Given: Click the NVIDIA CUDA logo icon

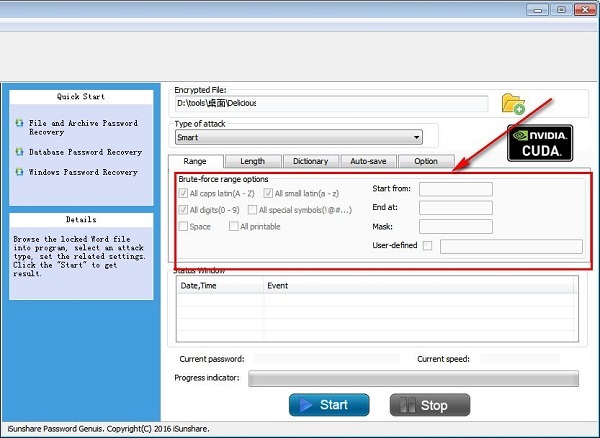Looking at the screenshot, I should pyautogui.click(x=539, y=143).
